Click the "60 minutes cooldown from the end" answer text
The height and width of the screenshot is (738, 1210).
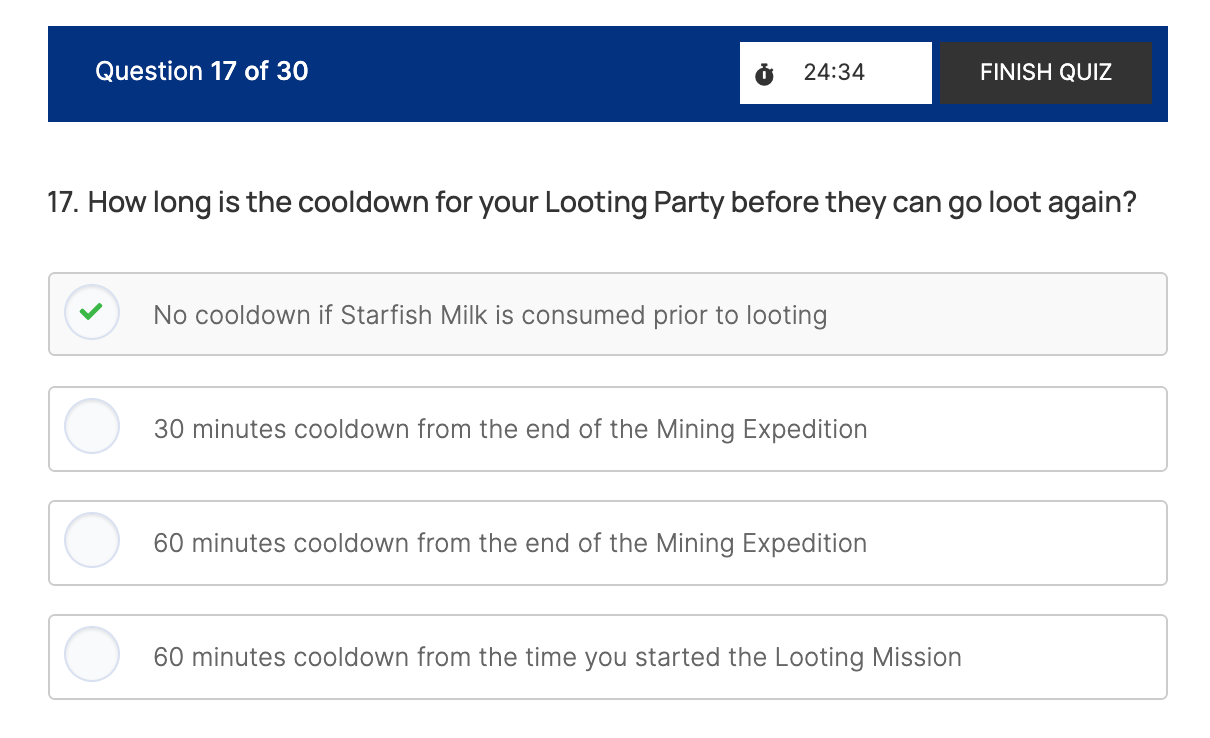(x=510, y=543)
